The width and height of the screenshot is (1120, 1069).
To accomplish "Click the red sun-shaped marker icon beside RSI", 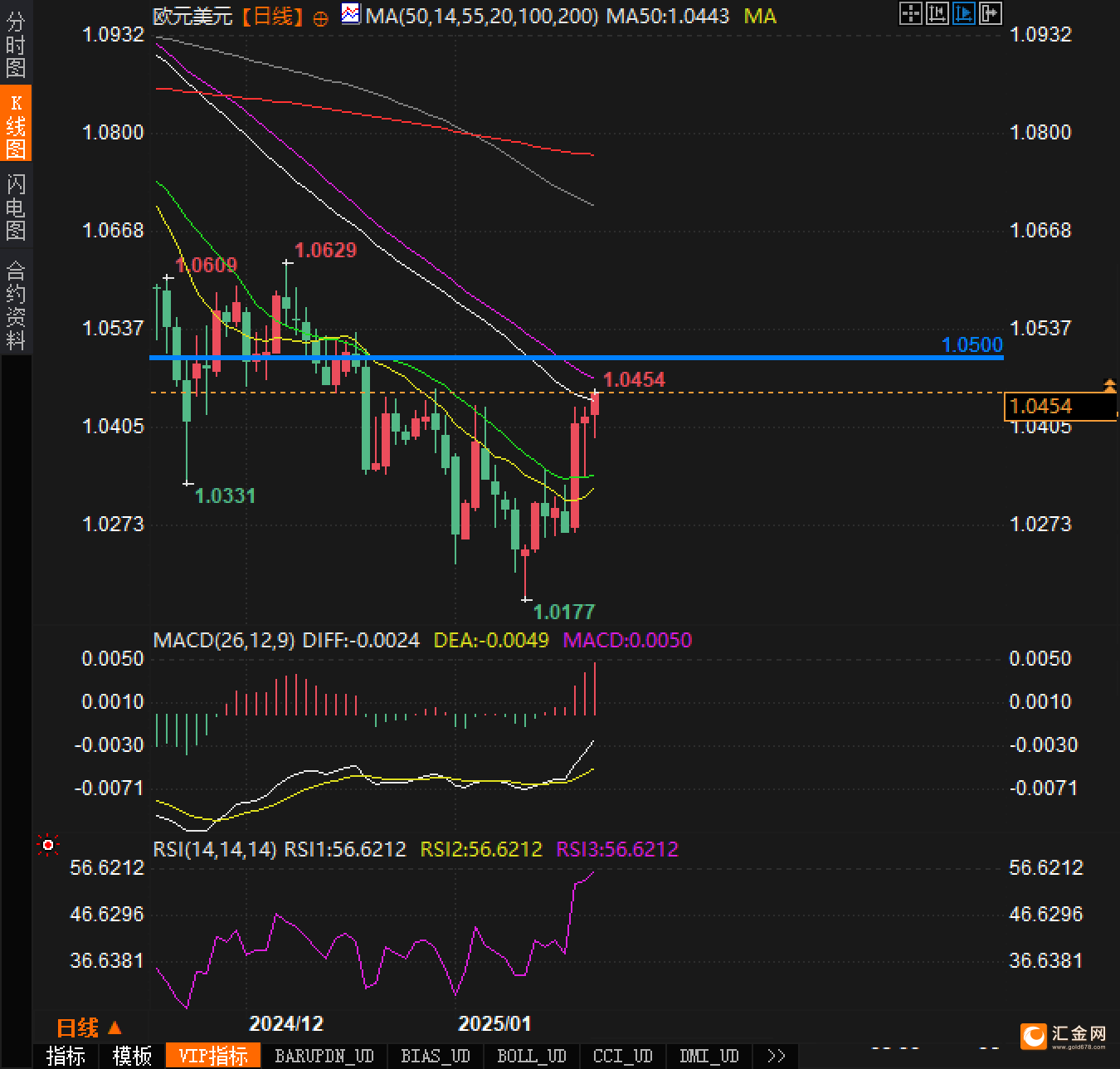I will pos(48,846).
